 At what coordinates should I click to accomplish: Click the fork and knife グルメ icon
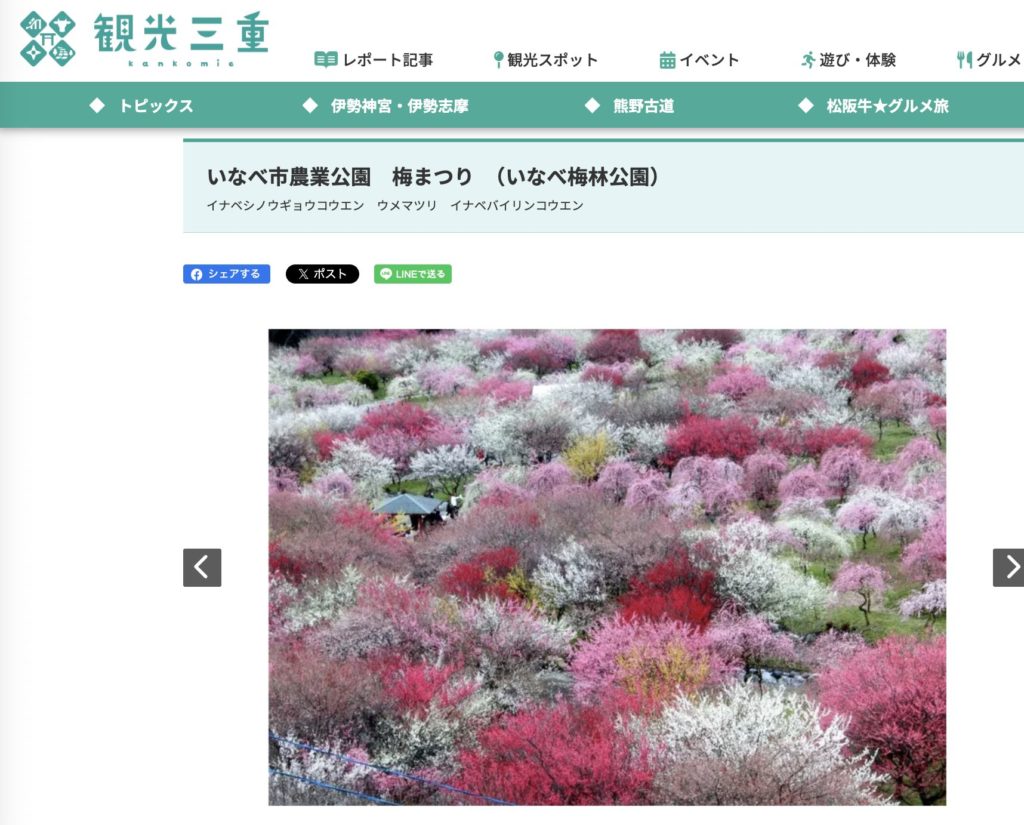click(x=964, y=60)
